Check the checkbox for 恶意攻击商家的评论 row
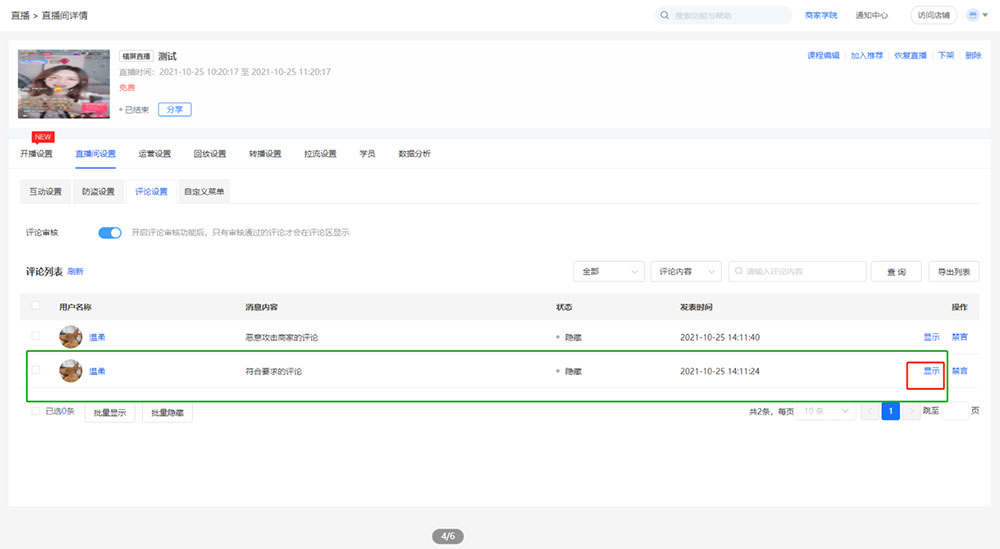Viewport: 1000px width, 549px height. [36, 337]
